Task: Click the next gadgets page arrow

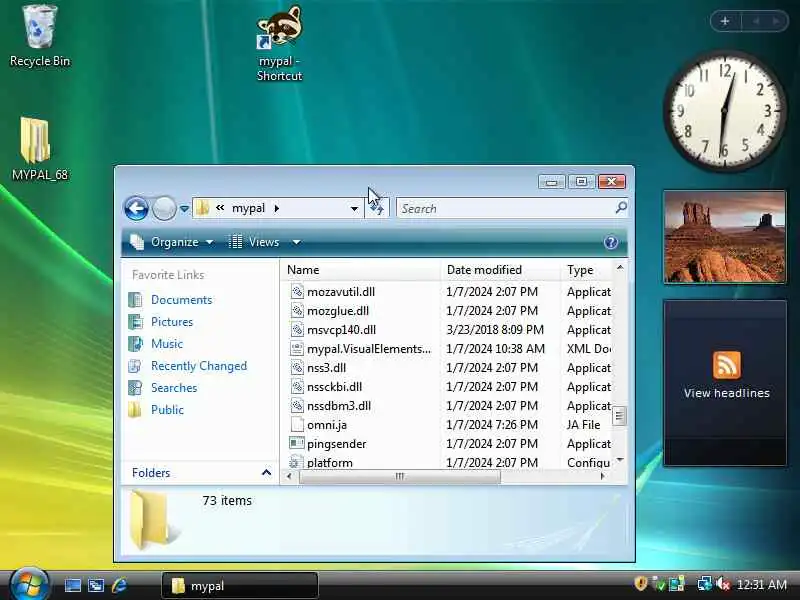Action: pos(776,21)
